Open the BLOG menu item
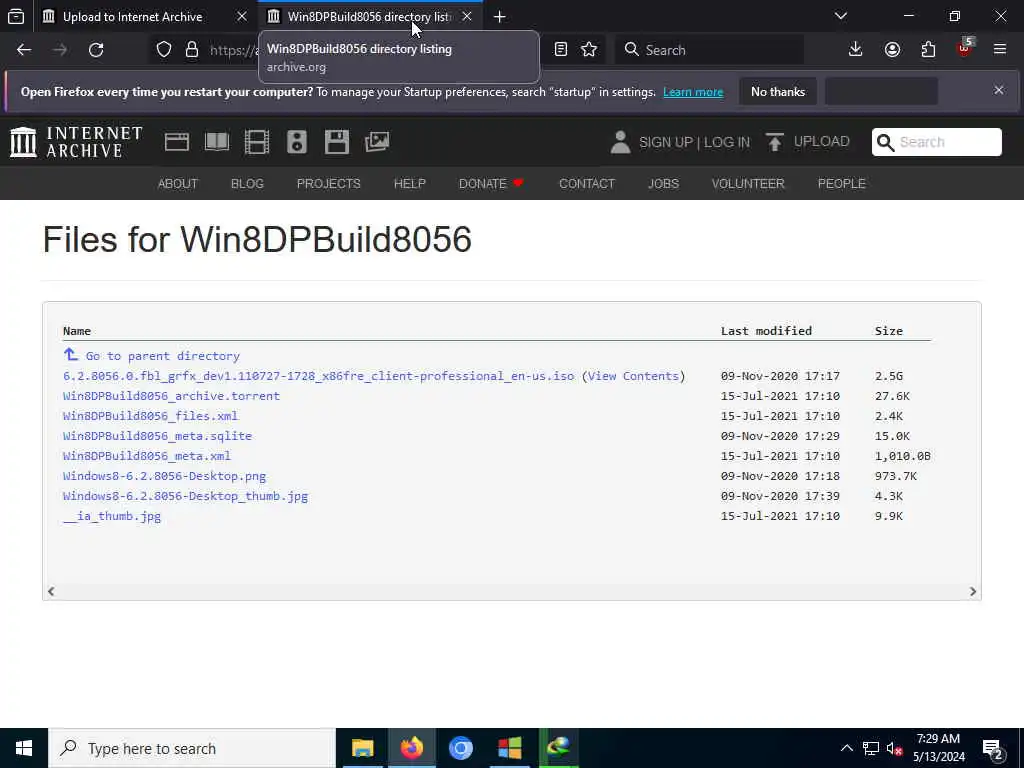 [248, 184]
